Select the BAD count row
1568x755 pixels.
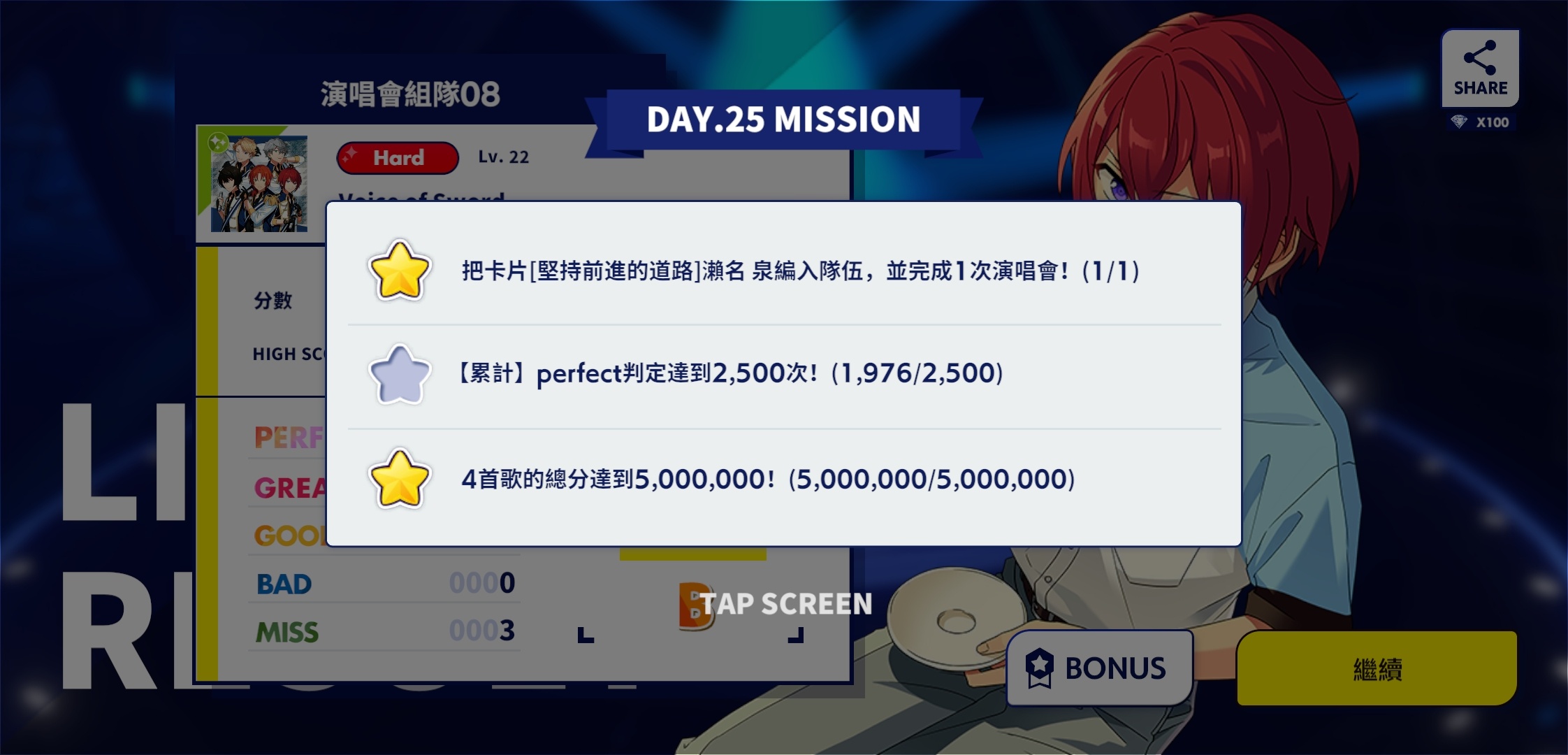click(x=384, y=583)
